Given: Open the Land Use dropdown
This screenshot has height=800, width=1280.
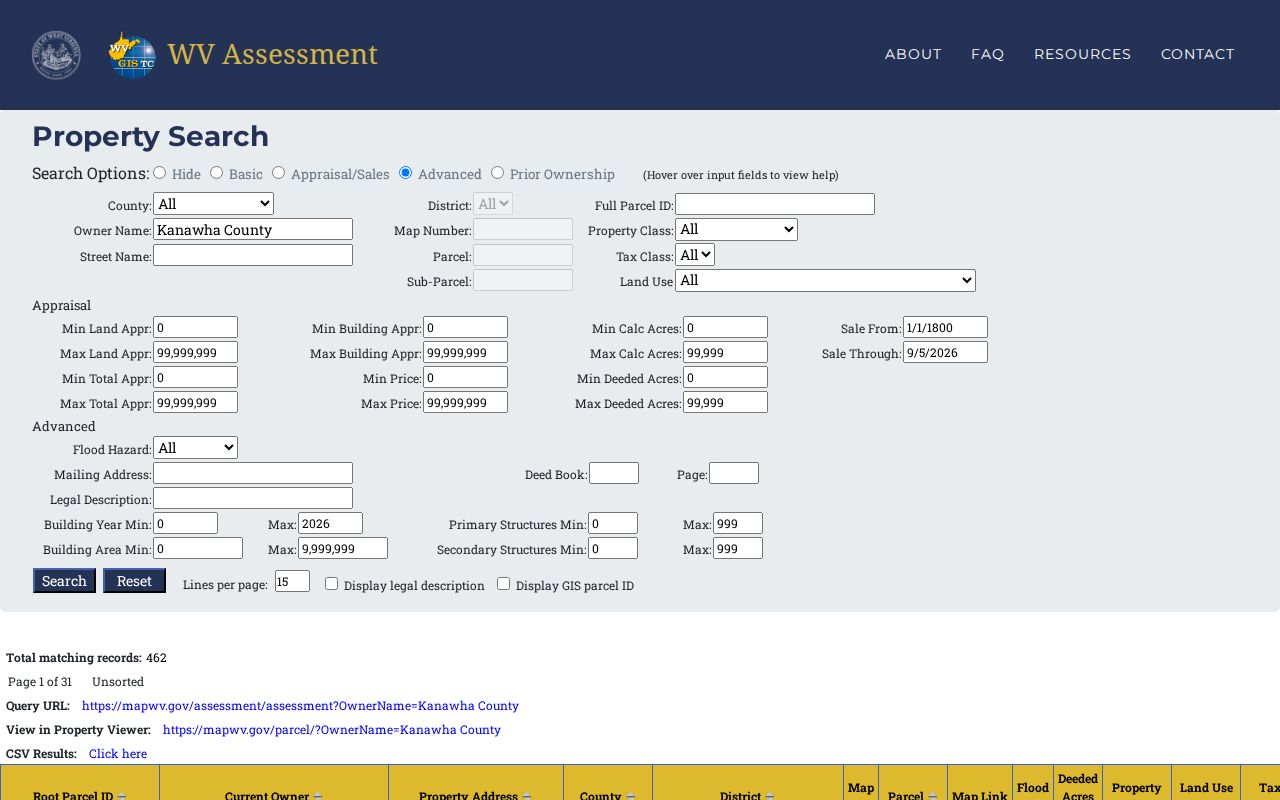Looking at the screenshot, I should tap(825, 281).
